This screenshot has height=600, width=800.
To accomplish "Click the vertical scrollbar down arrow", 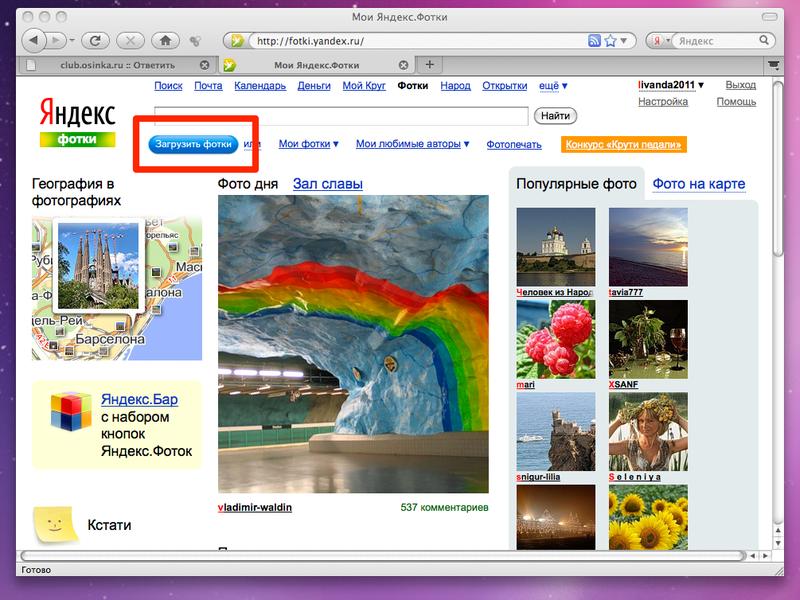I will click(x=778, y=543).
